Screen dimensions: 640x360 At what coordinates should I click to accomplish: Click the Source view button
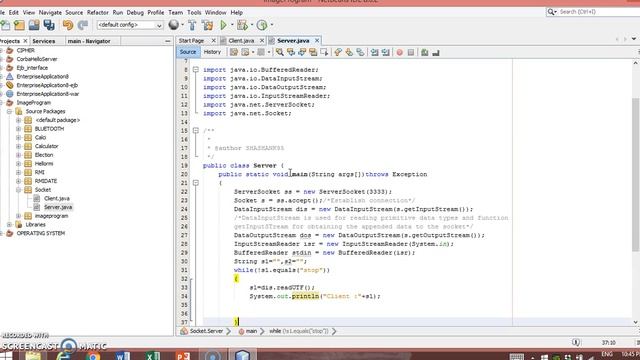click(x=188, y=52)
